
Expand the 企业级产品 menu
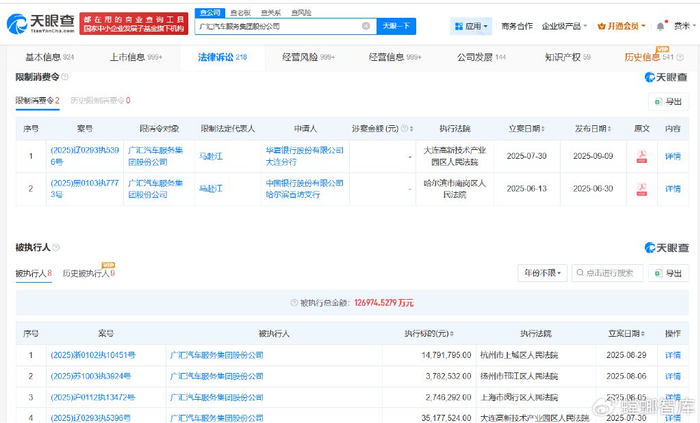564,26
